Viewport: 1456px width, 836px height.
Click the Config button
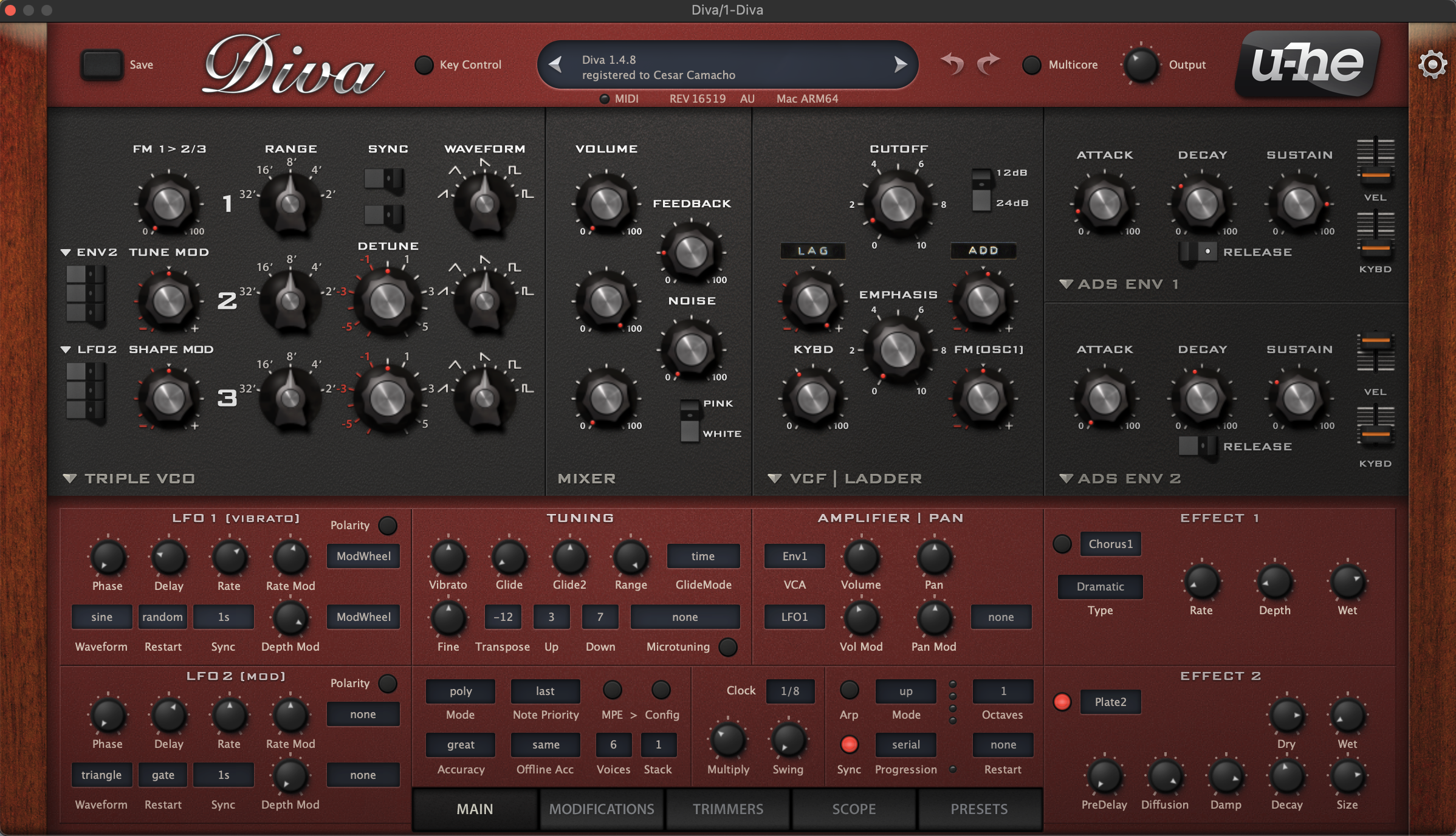(661, 690)
